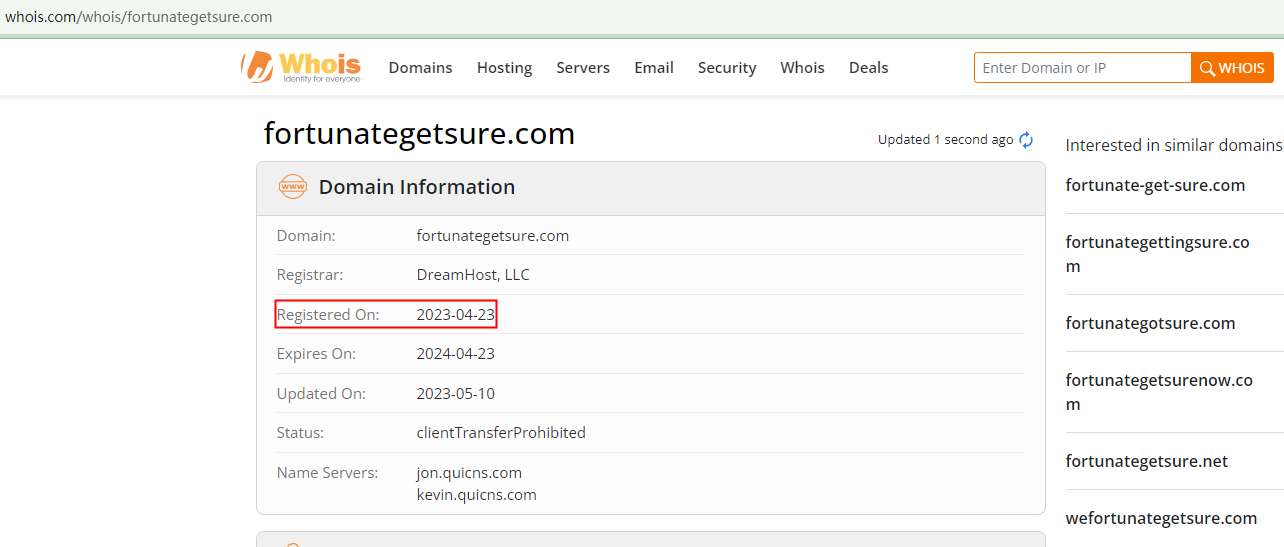Focus the Enter Domain or IP field
The image size is (1284, 547).
1082,68
